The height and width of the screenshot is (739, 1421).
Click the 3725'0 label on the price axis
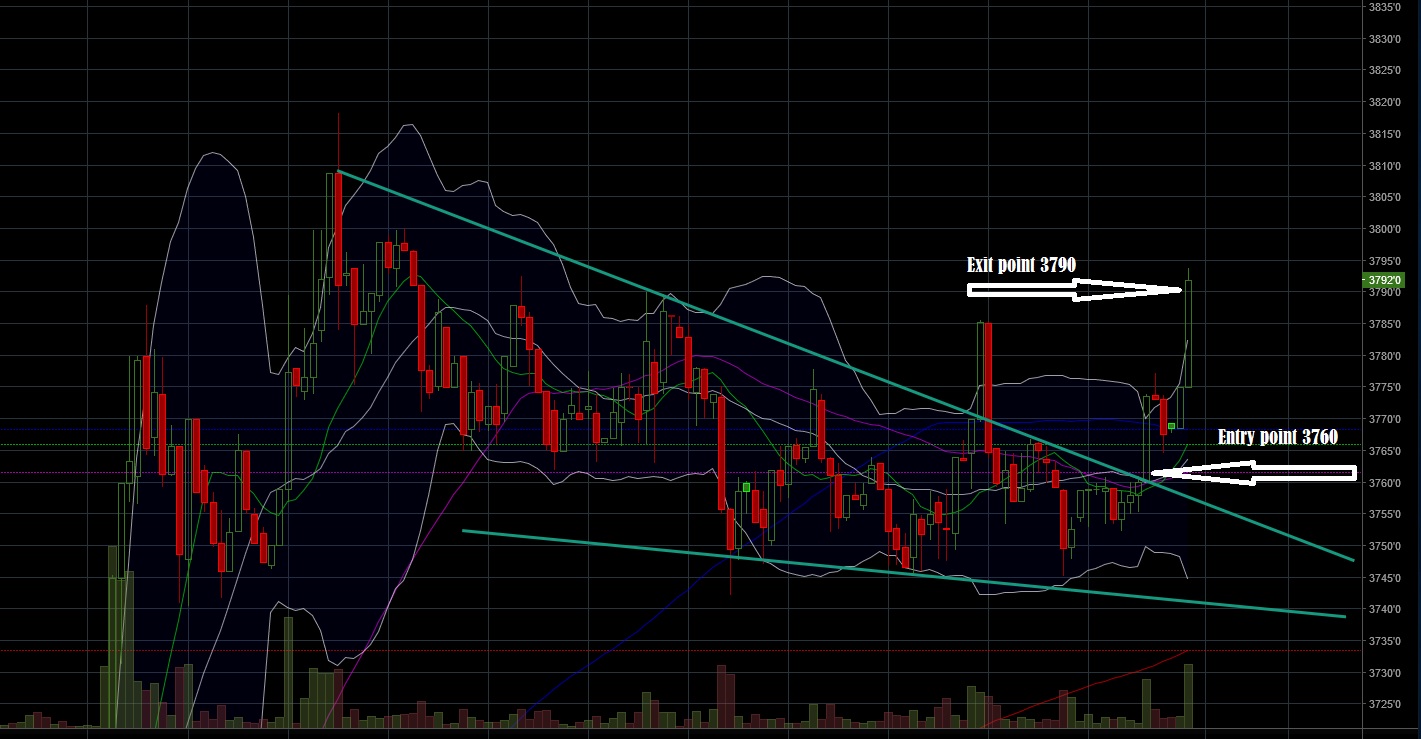point(1383,704)
